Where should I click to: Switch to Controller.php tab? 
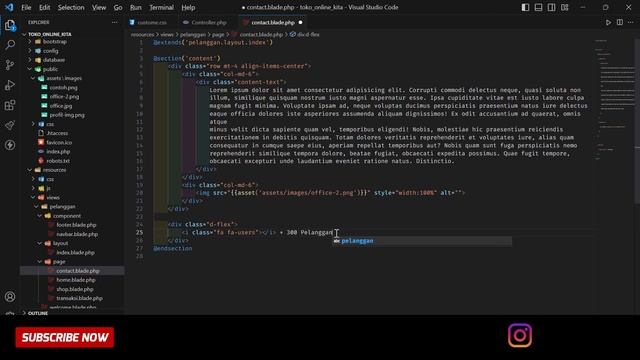click(x=209, y=22)
